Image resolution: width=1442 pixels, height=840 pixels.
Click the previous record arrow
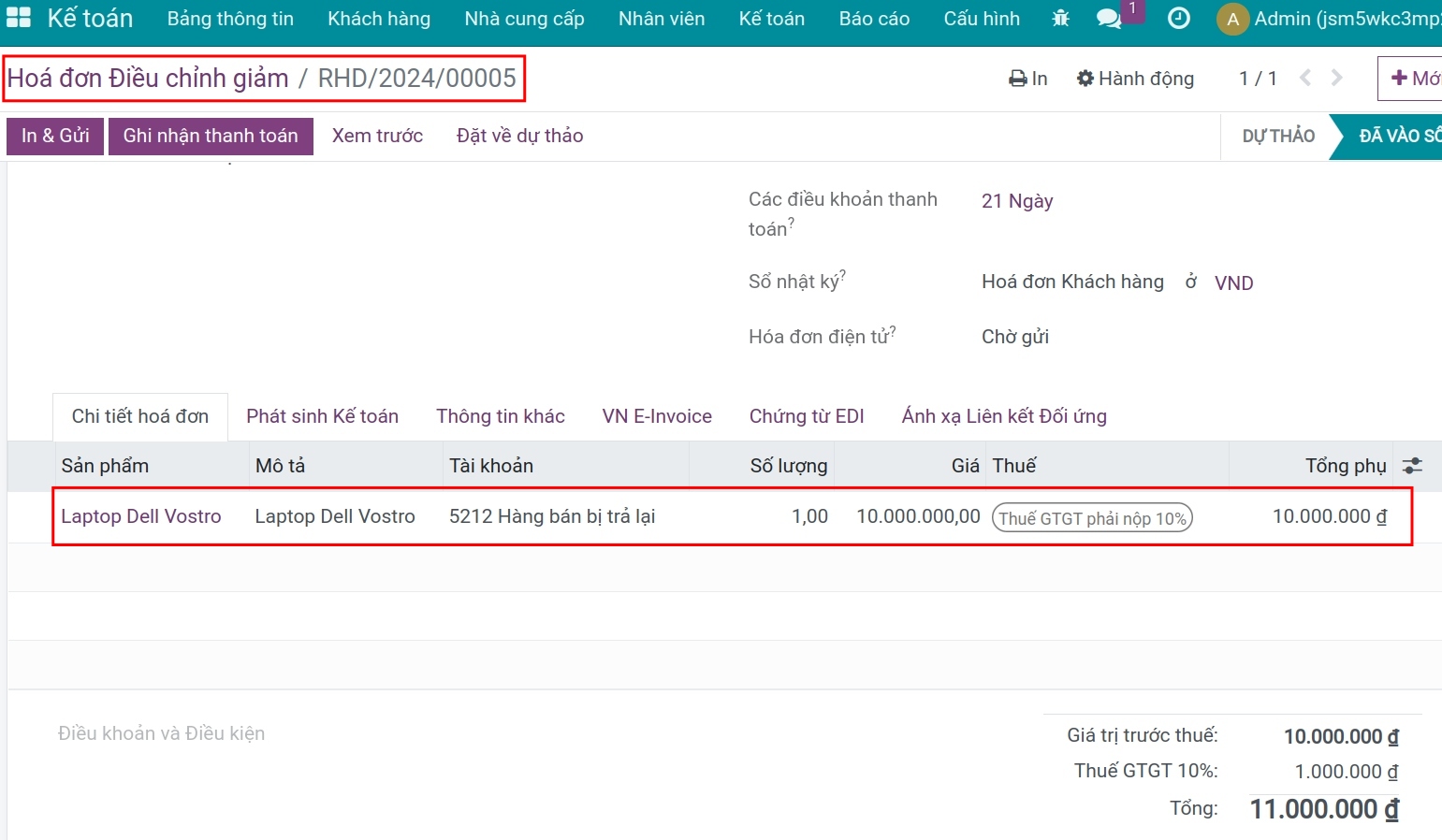pos(1305,78)
